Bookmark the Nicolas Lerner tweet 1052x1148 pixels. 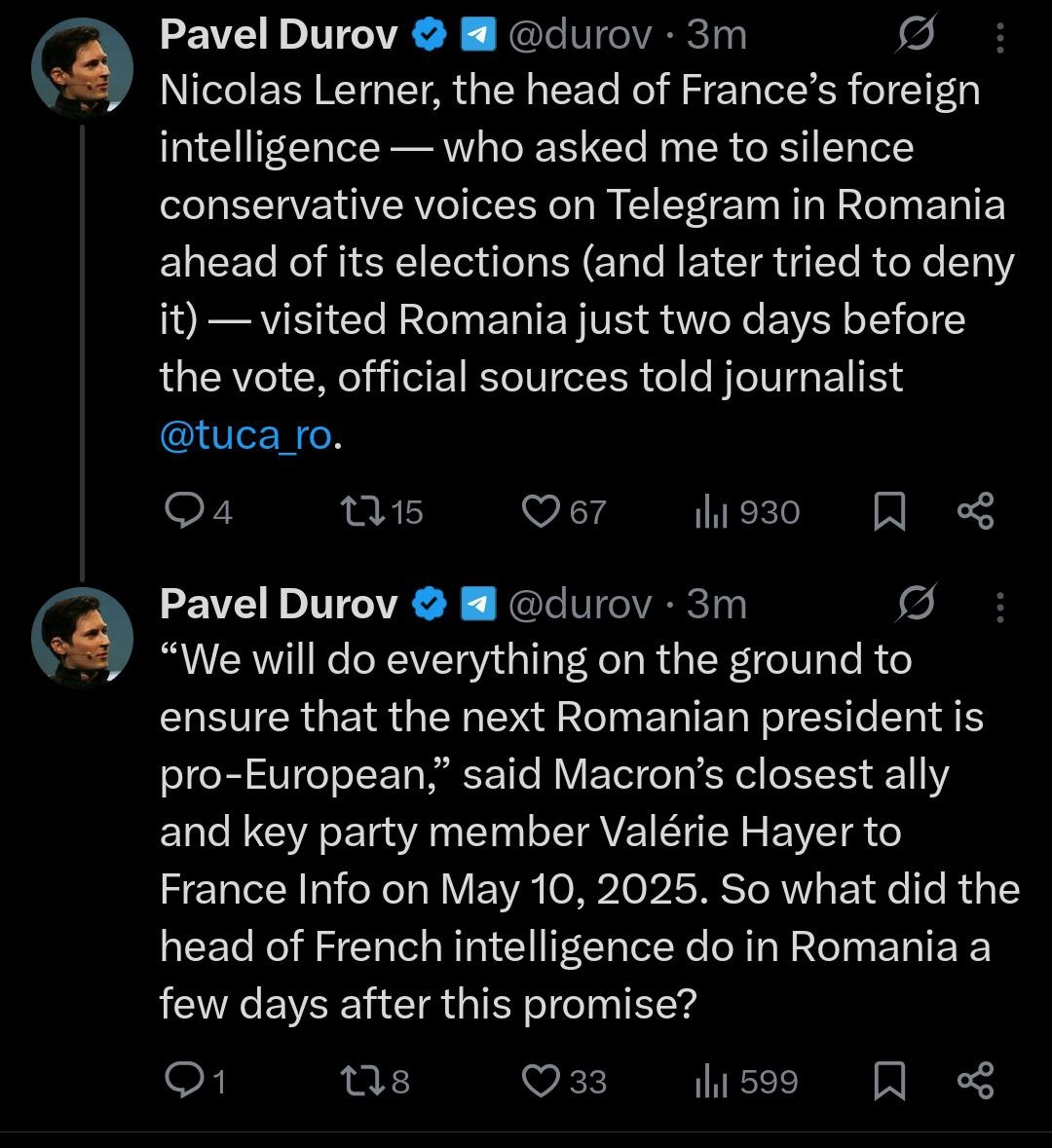click(888, 512)
